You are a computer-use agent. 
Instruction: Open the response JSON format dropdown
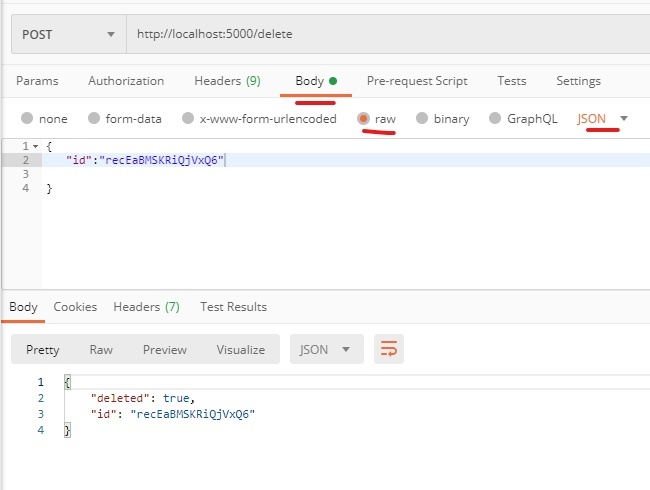pos(326,349)
